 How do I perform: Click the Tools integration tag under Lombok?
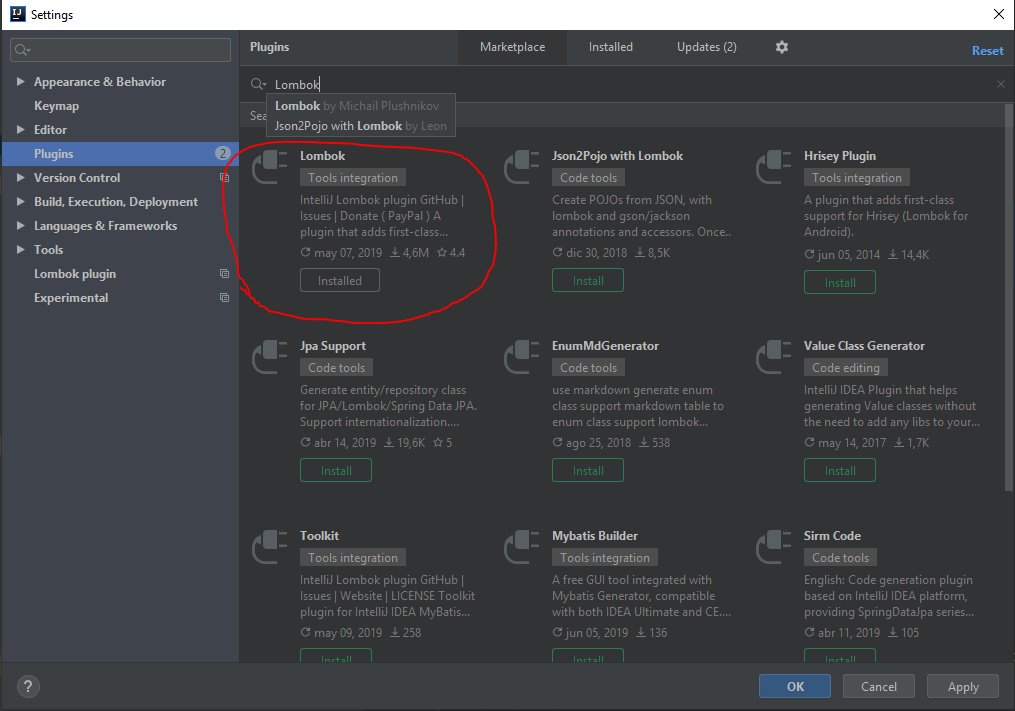[353, 177]
